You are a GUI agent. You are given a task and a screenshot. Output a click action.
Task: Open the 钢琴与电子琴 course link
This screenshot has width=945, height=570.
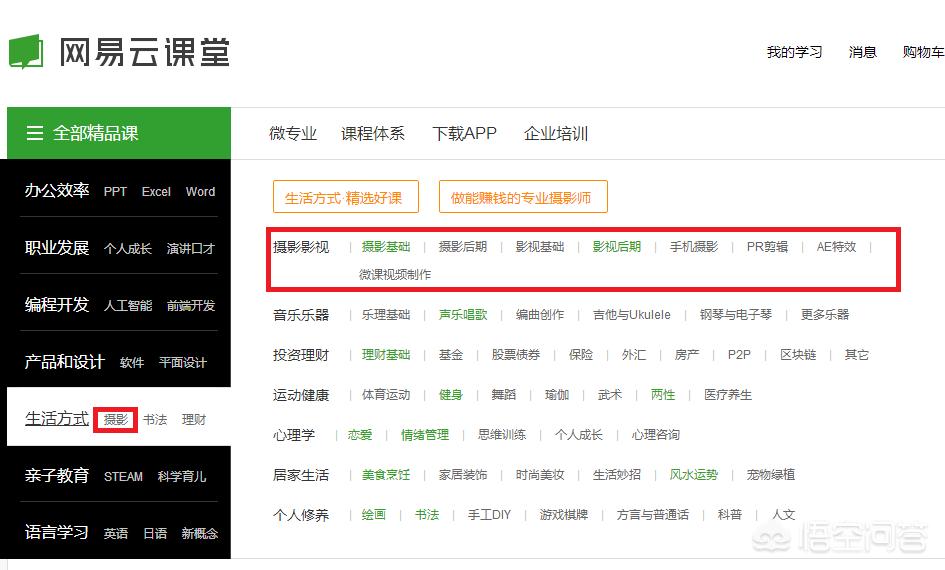coord(736,315)
